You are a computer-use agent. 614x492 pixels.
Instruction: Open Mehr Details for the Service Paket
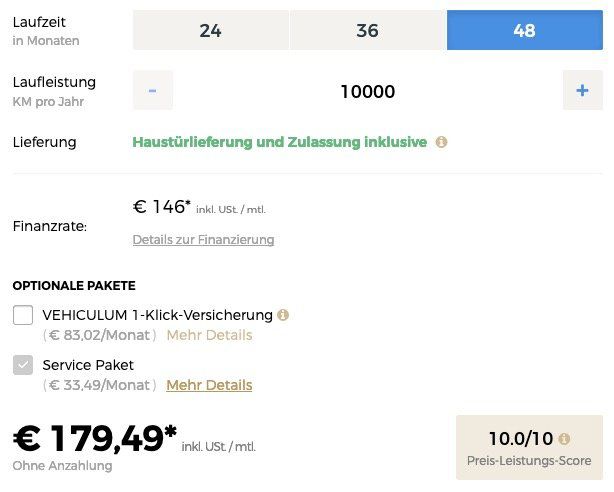(209, 385)
